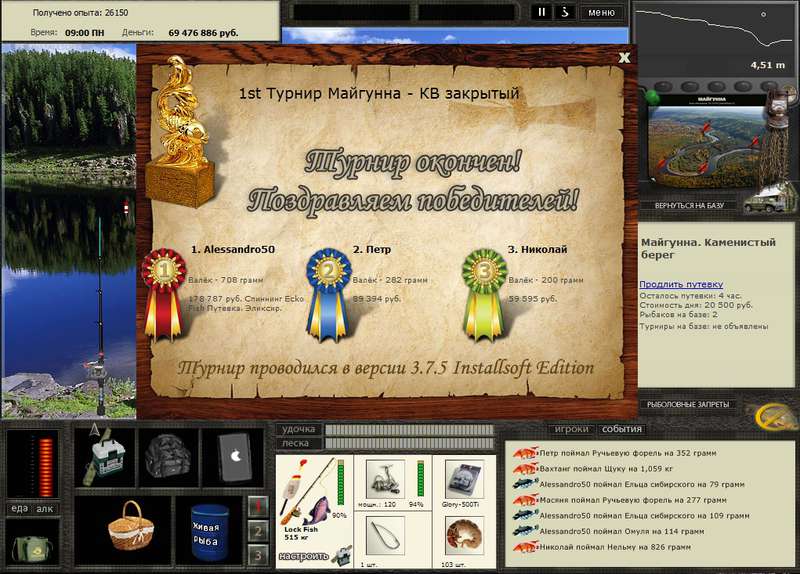Pause the game with the pause button
800x574 pixels.
(541, 12)
